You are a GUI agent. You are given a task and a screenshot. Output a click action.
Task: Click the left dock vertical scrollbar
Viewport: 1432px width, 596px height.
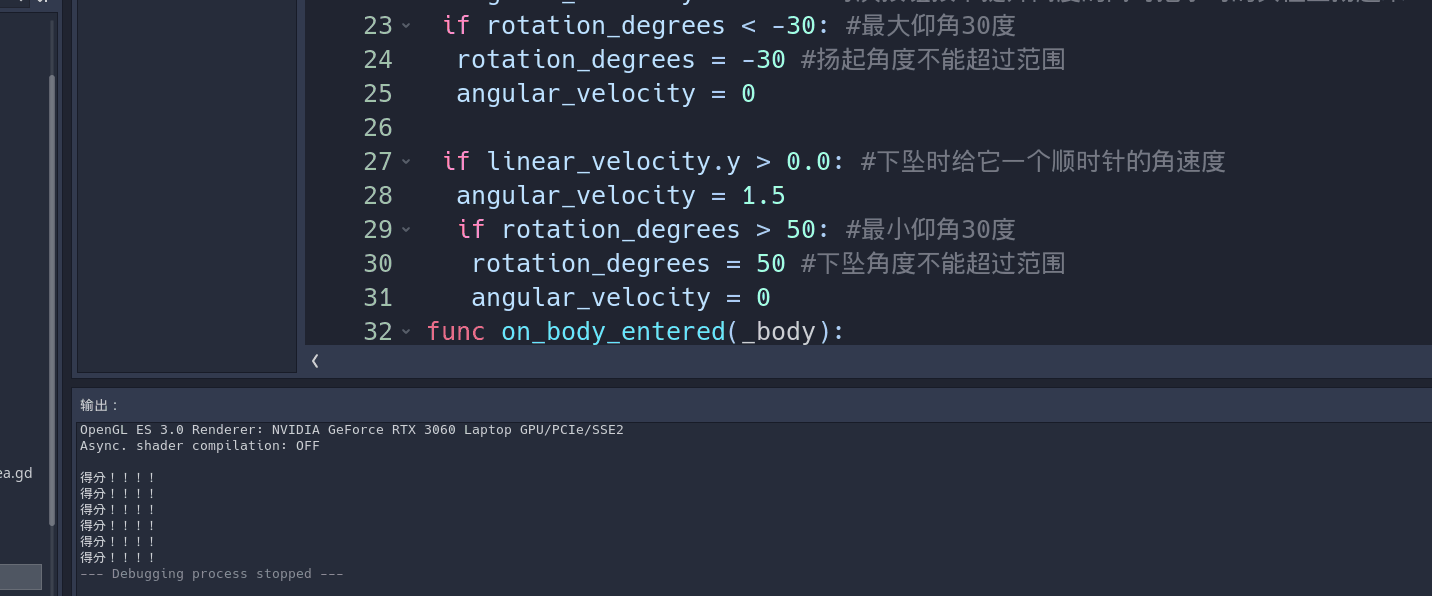point(52,300)
